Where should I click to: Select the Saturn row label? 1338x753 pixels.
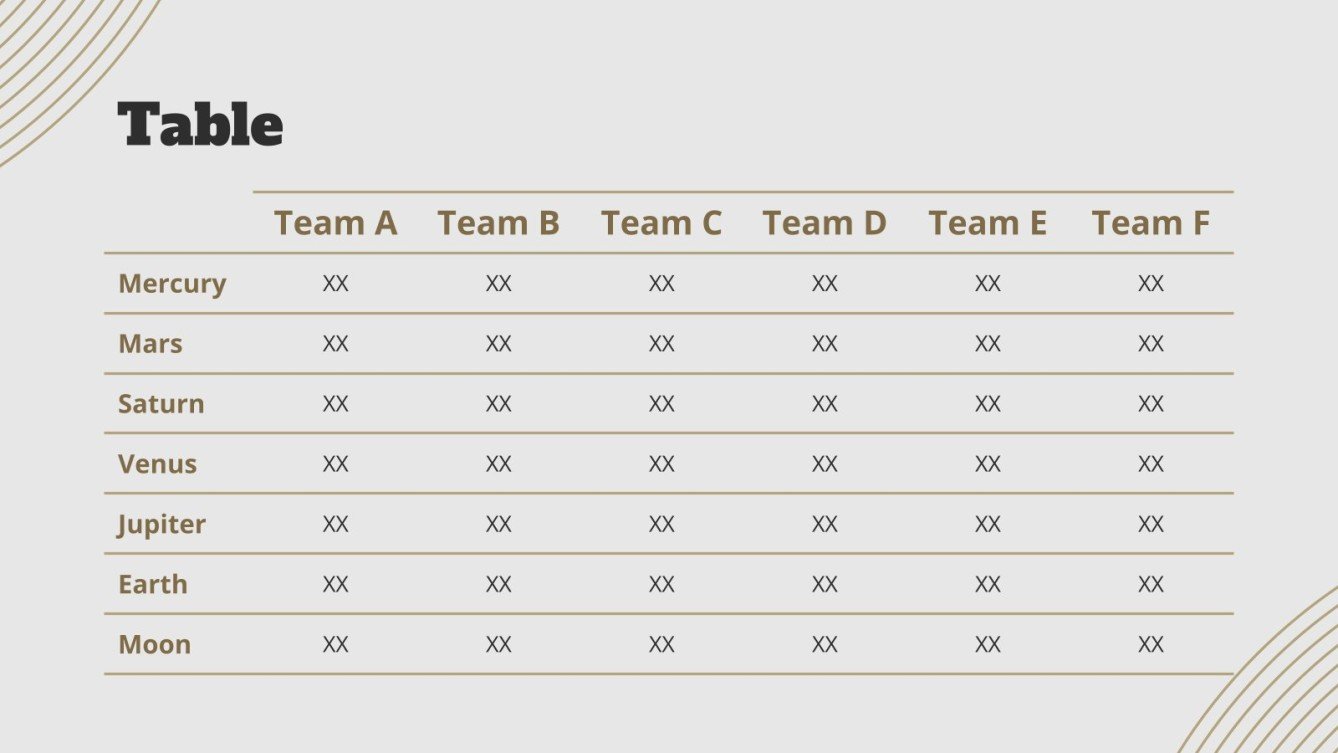point(161,404)
